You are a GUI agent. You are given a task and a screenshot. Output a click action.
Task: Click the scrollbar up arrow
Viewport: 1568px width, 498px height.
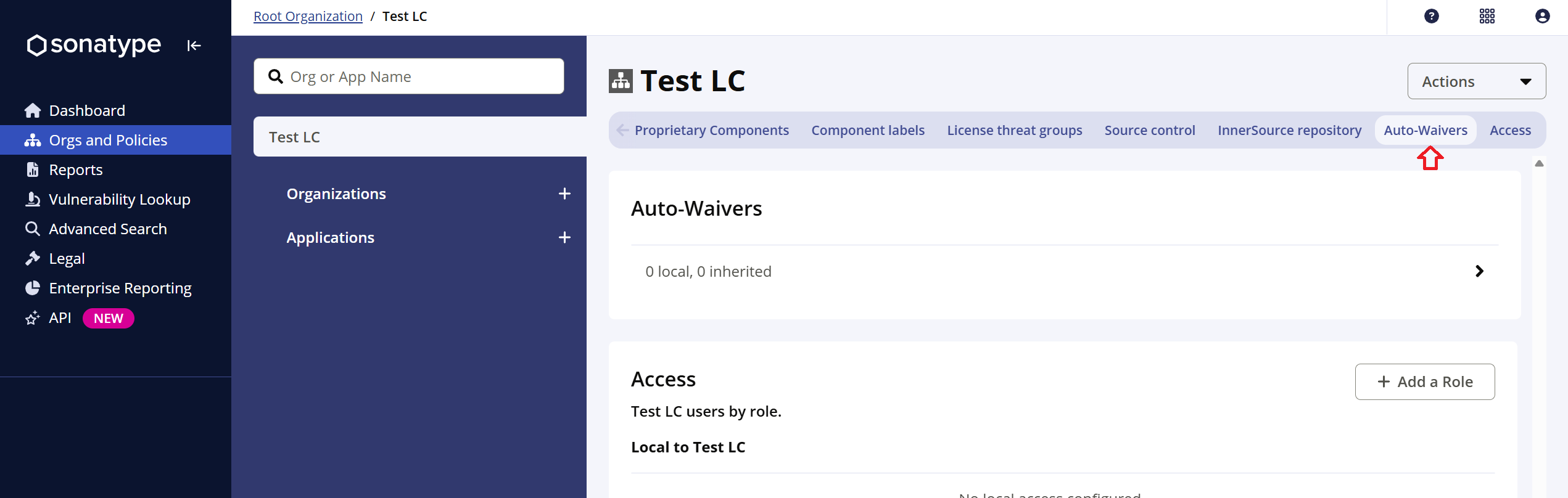[1539, 163]
